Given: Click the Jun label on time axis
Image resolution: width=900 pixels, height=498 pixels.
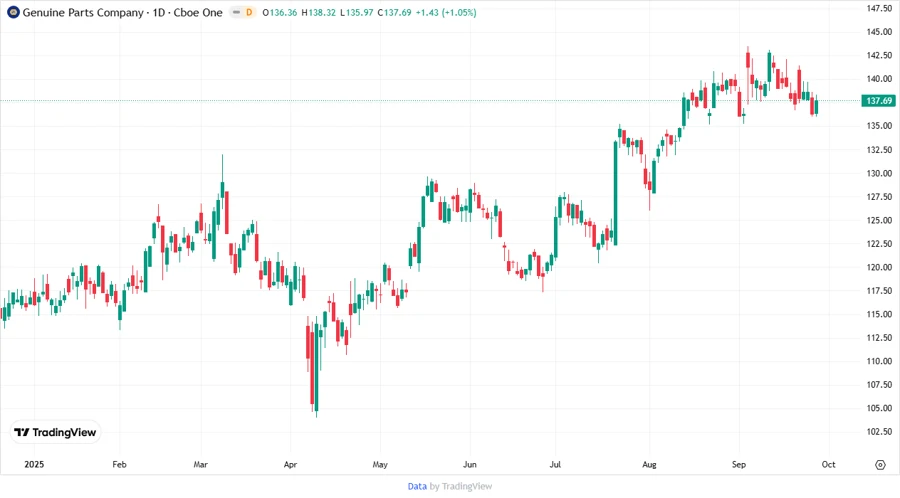Looking at the screenshot, I should tap(470, 464).
